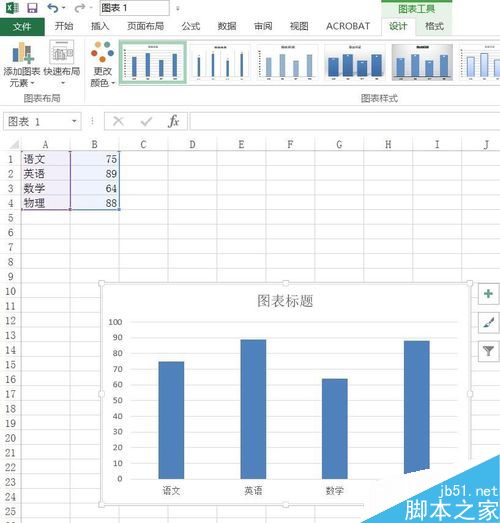
Task: Open 添加图表元素 dropdown
Action: [x=21, y=64]
